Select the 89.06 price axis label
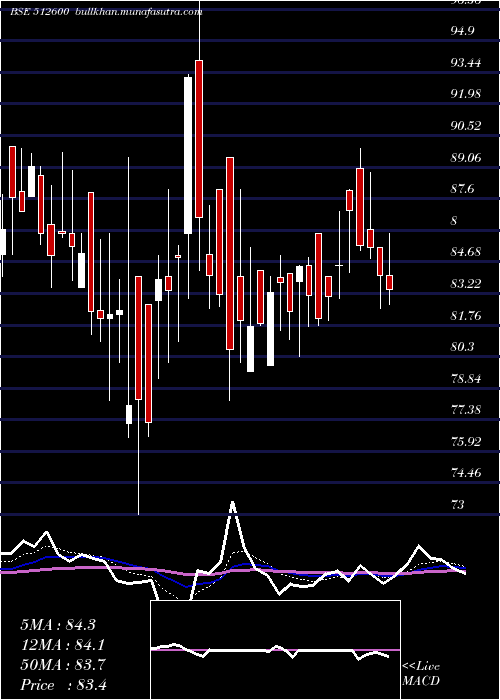500x700 pixels. click(x=466, y=158)
